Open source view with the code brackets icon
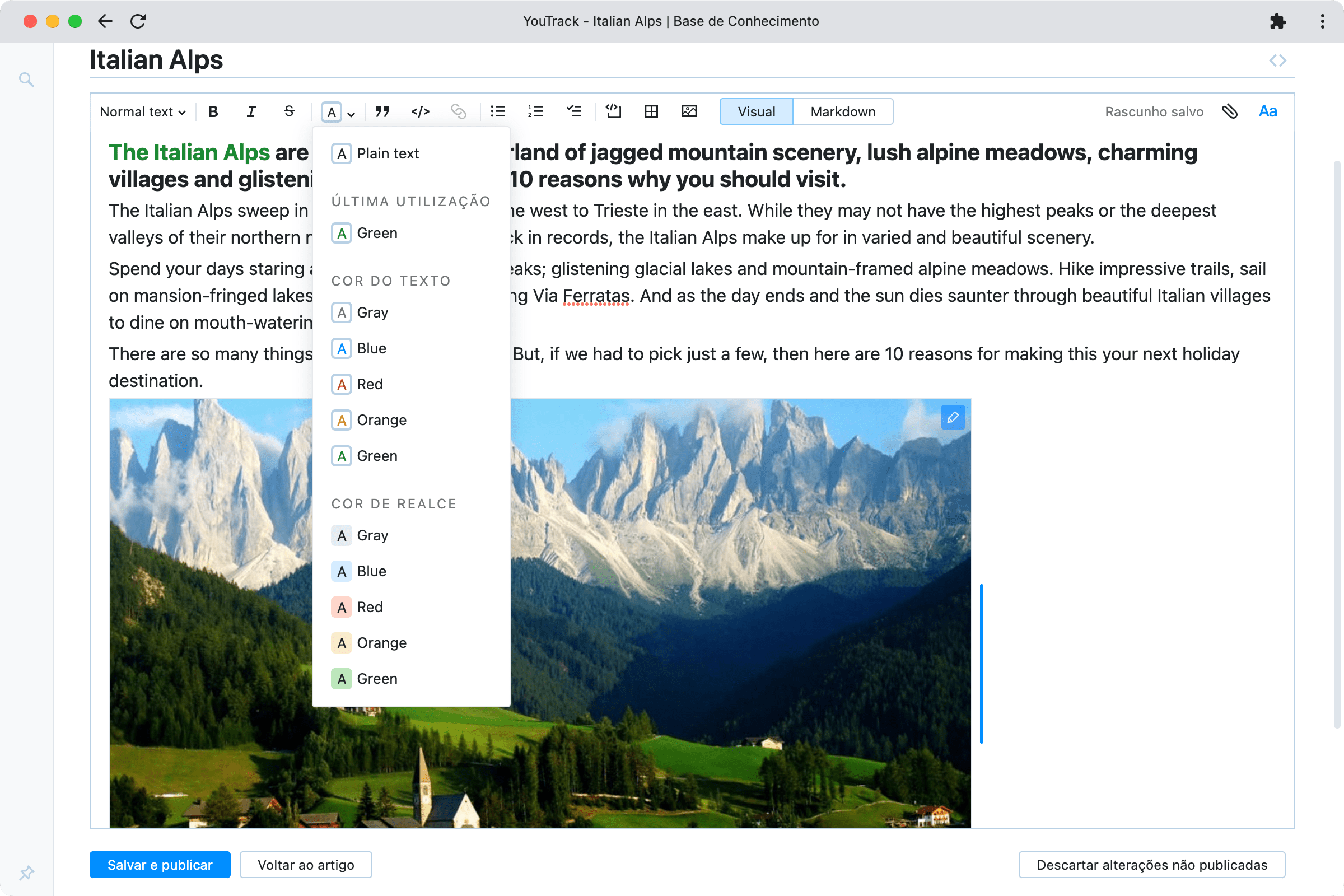This screenshot has width=1344, height=896. click(1278, 59)
